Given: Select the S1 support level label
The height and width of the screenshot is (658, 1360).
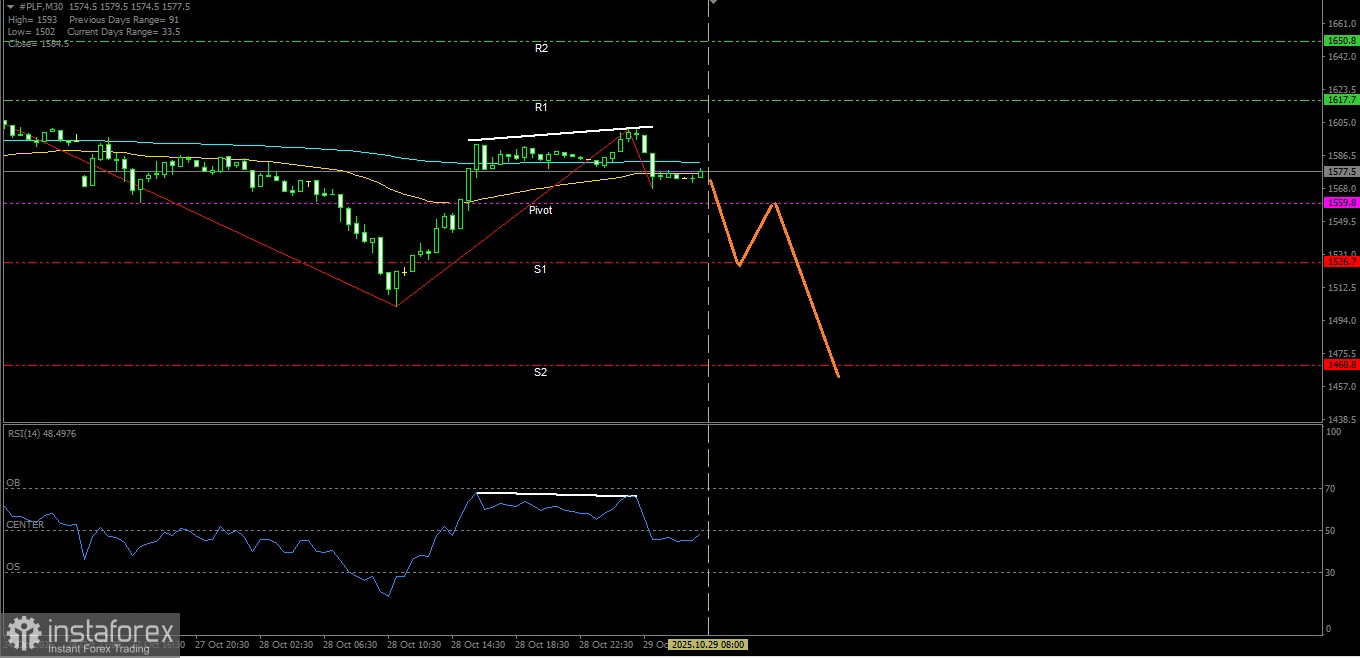Looking at the screenshot, I should pyautogui.click(x=540, y=269).
